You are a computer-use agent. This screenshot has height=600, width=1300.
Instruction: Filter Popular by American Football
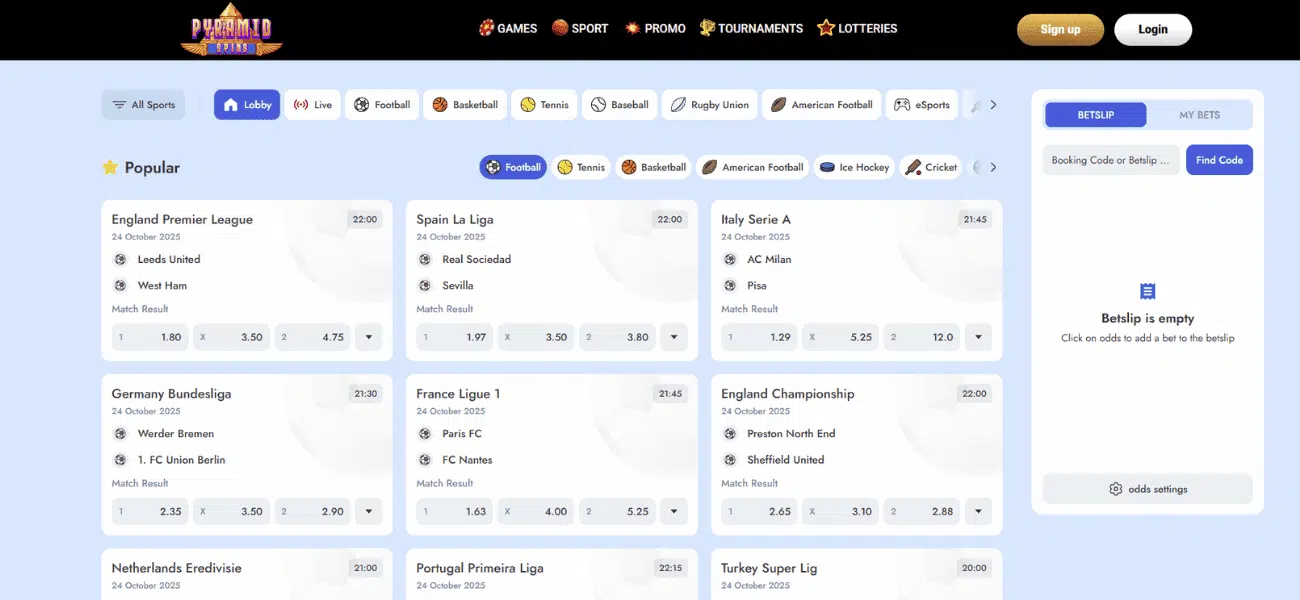pos(752,167)
